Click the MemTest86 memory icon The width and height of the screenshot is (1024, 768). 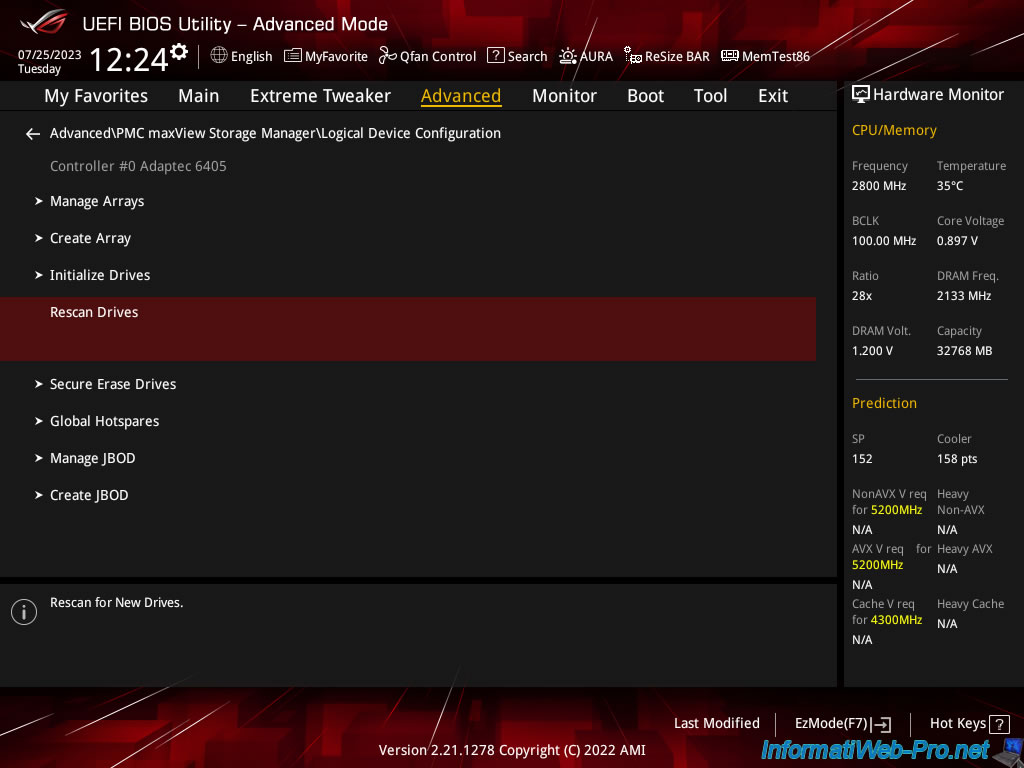click(729, 56)
